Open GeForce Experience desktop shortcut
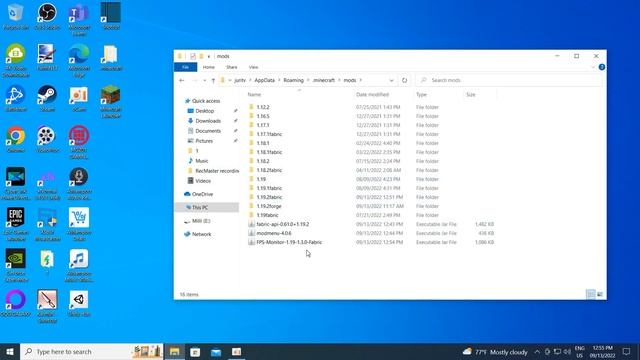Screen dimensions: 640x360 tap(16, 265)
